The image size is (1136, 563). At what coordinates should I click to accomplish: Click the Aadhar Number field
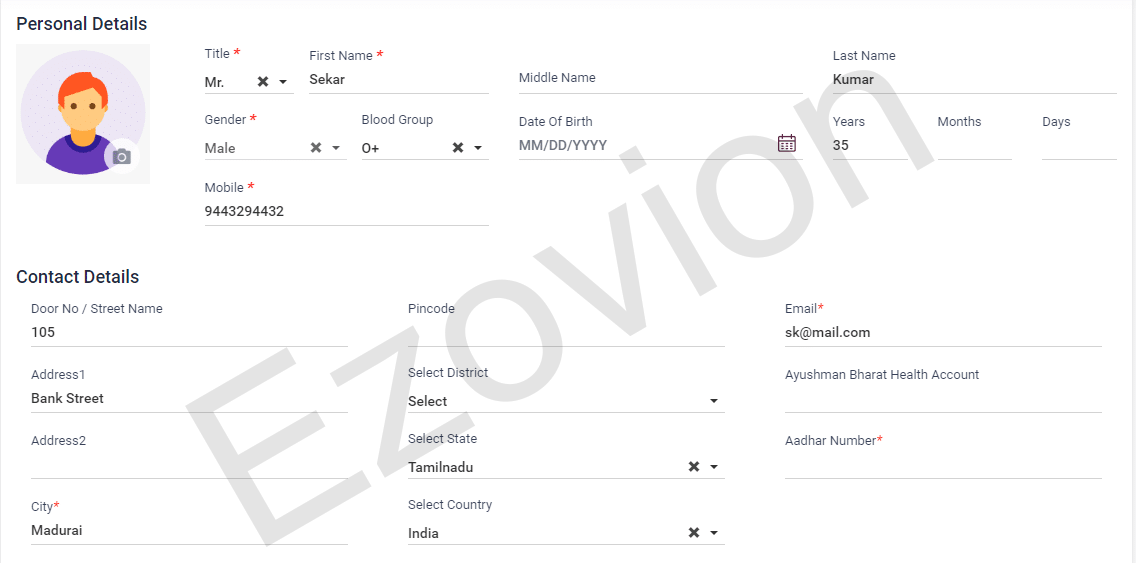coord(943,465)
